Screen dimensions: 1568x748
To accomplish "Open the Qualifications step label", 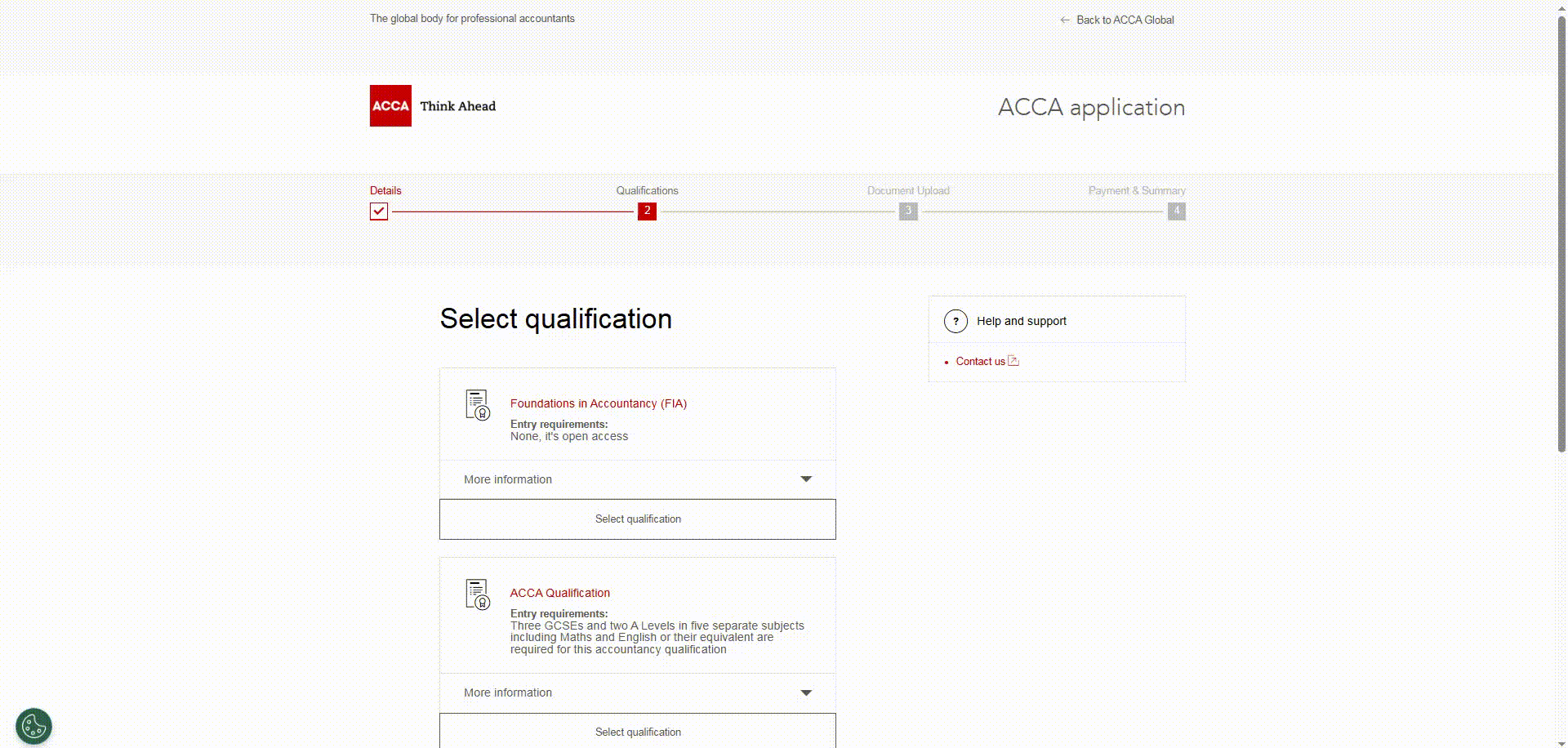I will 647,190.
